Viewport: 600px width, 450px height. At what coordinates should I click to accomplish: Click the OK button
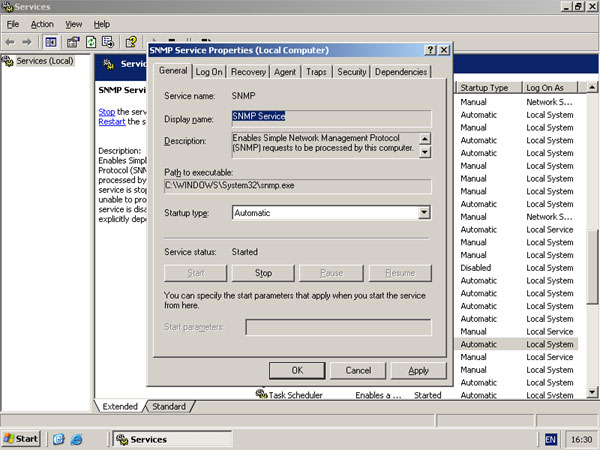click(x=297, y=370)
